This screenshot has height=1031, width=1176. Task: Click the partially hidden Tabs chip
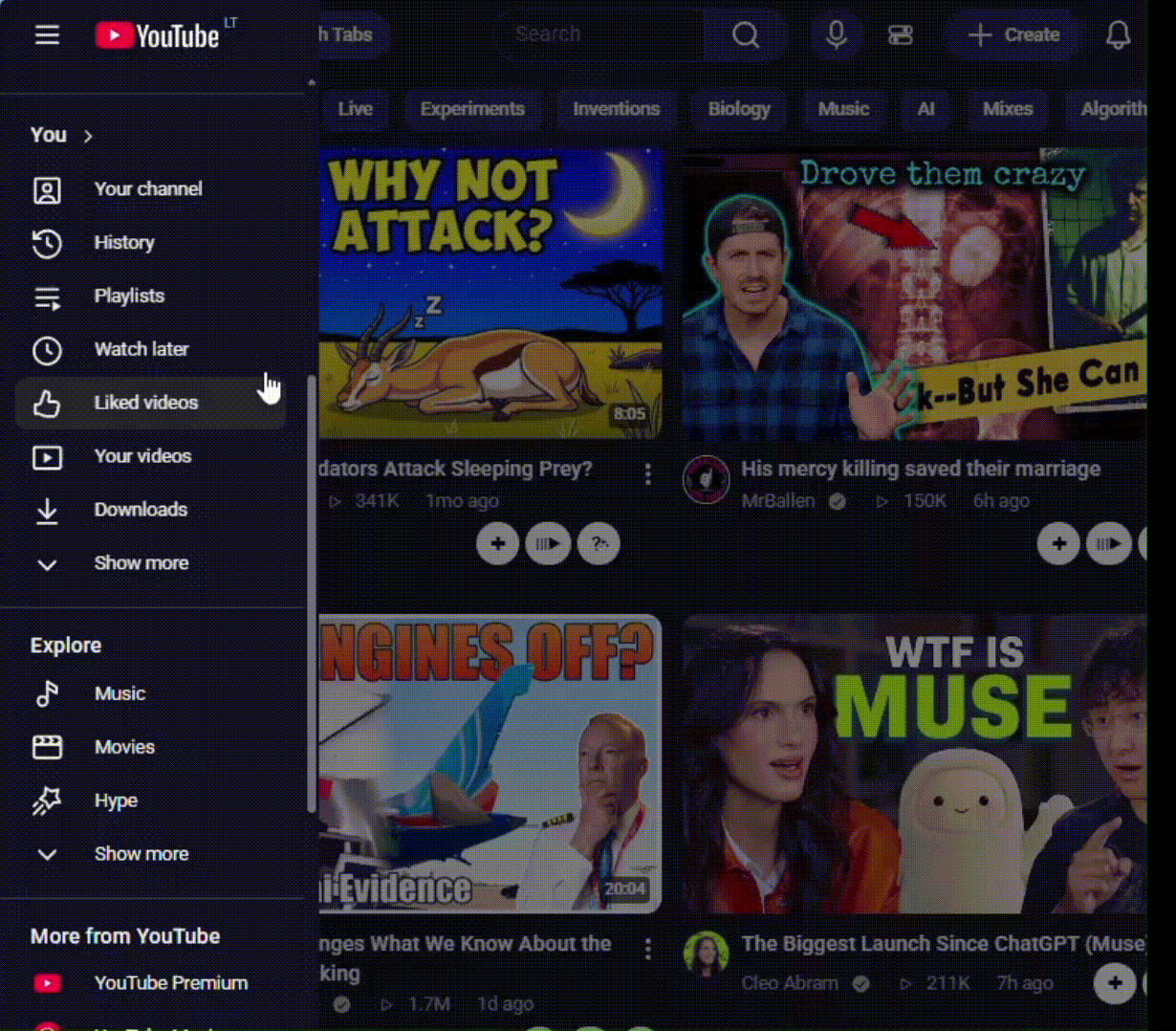click(x=353, y=35)
